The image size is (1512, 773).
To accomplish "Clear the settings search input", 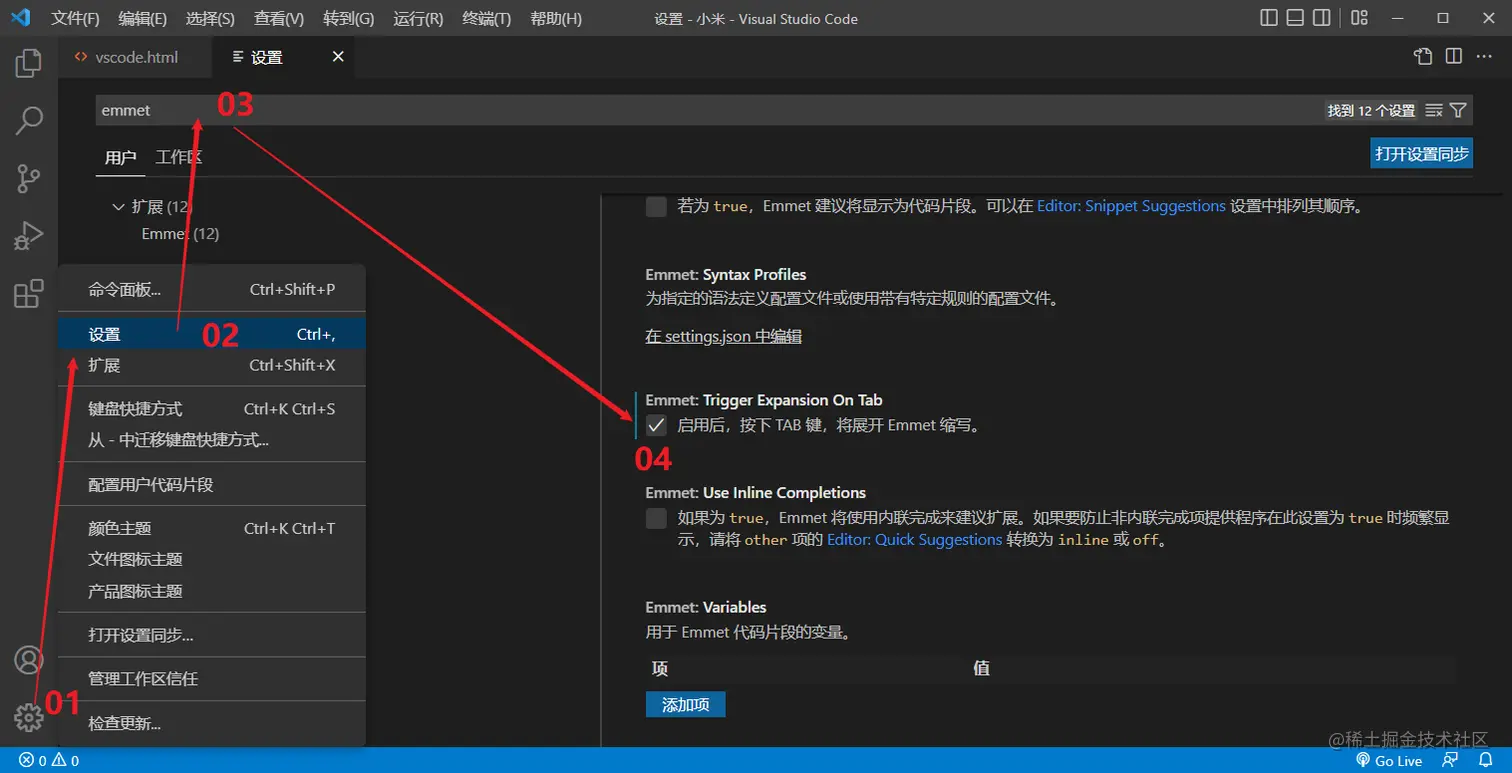I will [x=1434, y=110].
